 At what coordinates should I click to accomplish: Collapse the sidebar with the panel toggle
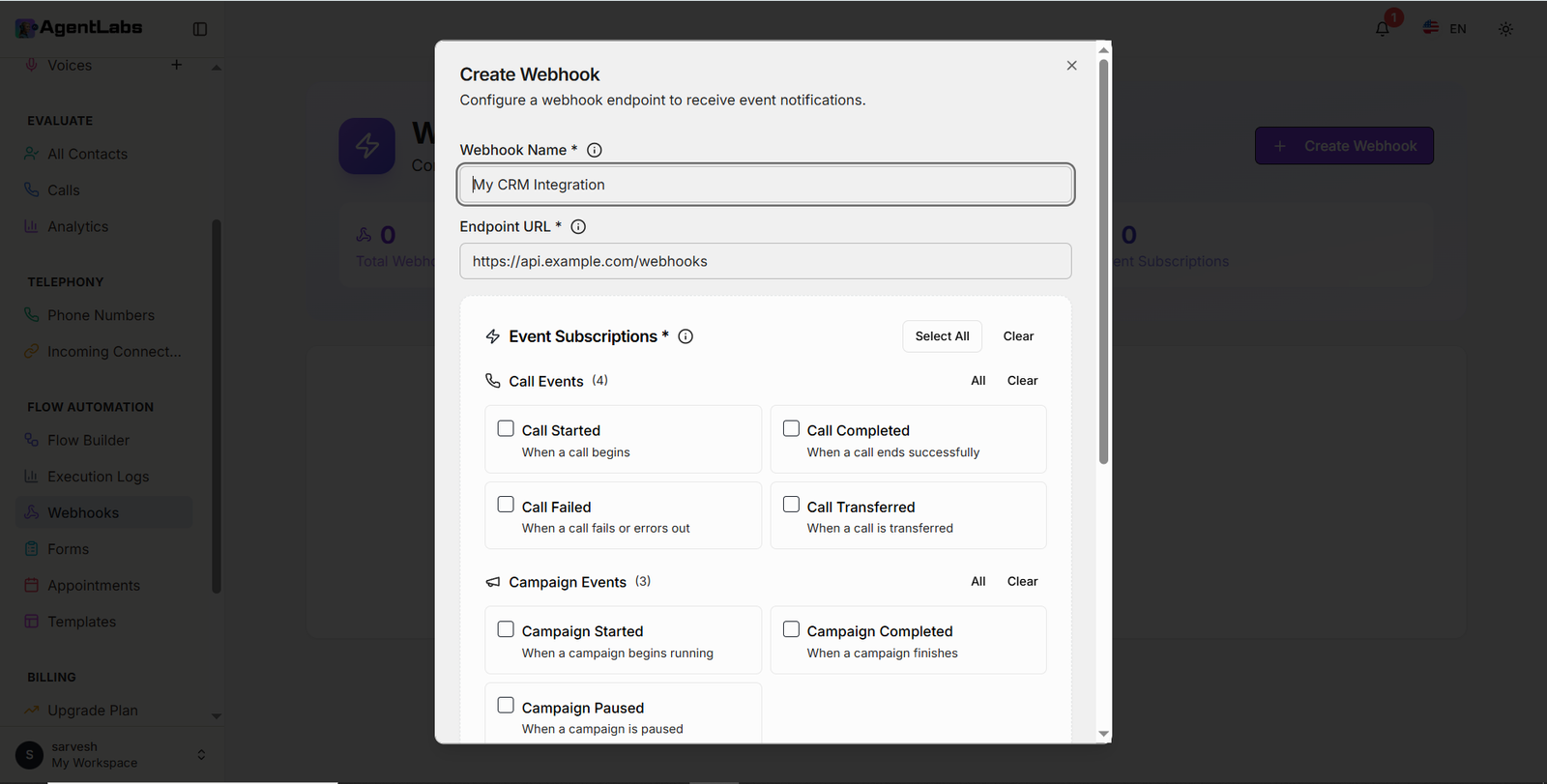pyautogui.click(x=199, y=29)
